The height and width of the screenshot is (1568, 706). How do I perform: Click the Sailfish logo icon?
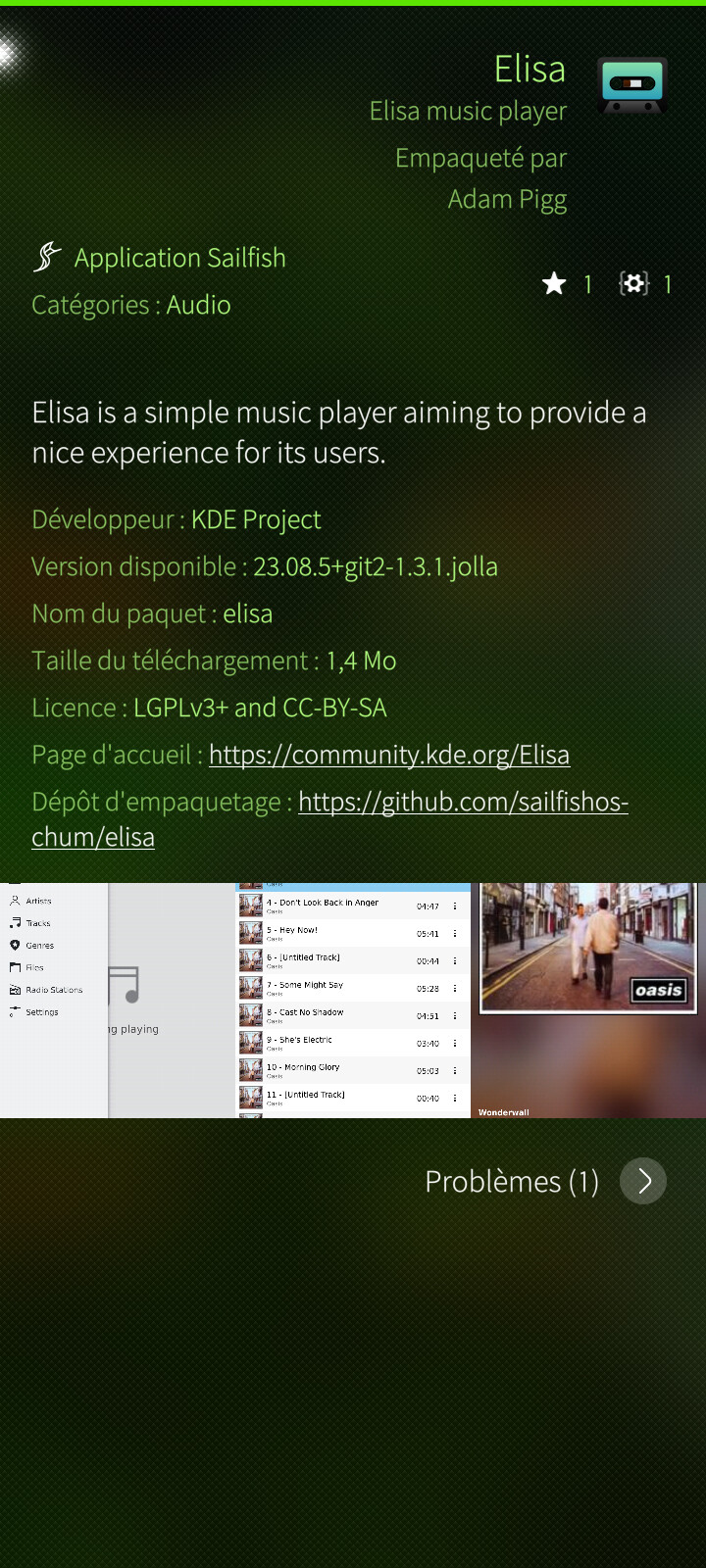[x=47, y=258]
